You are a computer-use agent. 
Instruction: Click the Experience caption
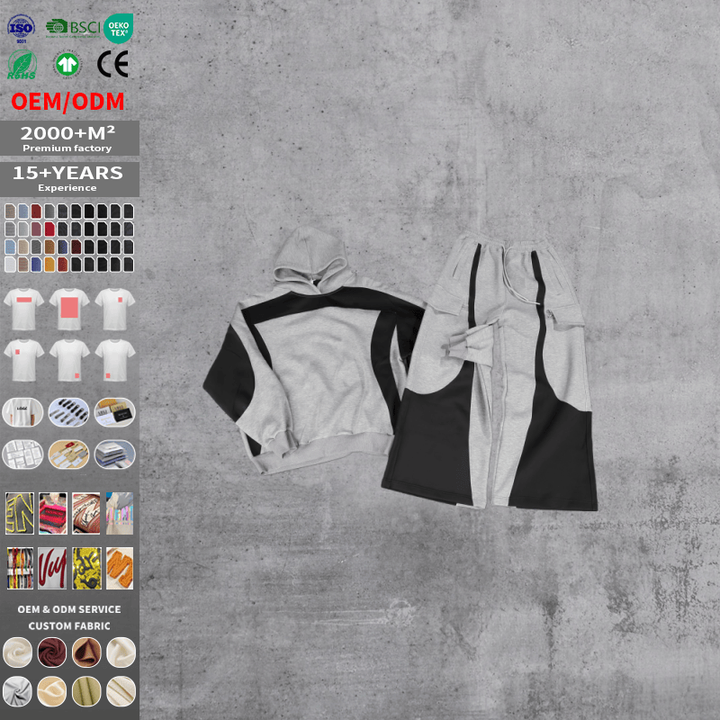click(67, 188)
